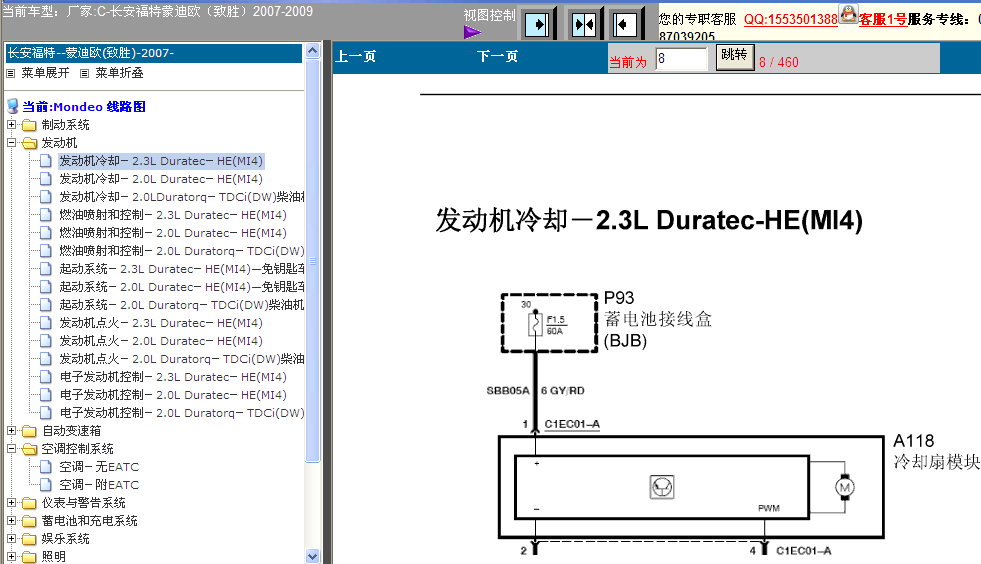Click the collapse-left view control icon
The width and height of the screenshot is (981, 564).
pos(624,25)
